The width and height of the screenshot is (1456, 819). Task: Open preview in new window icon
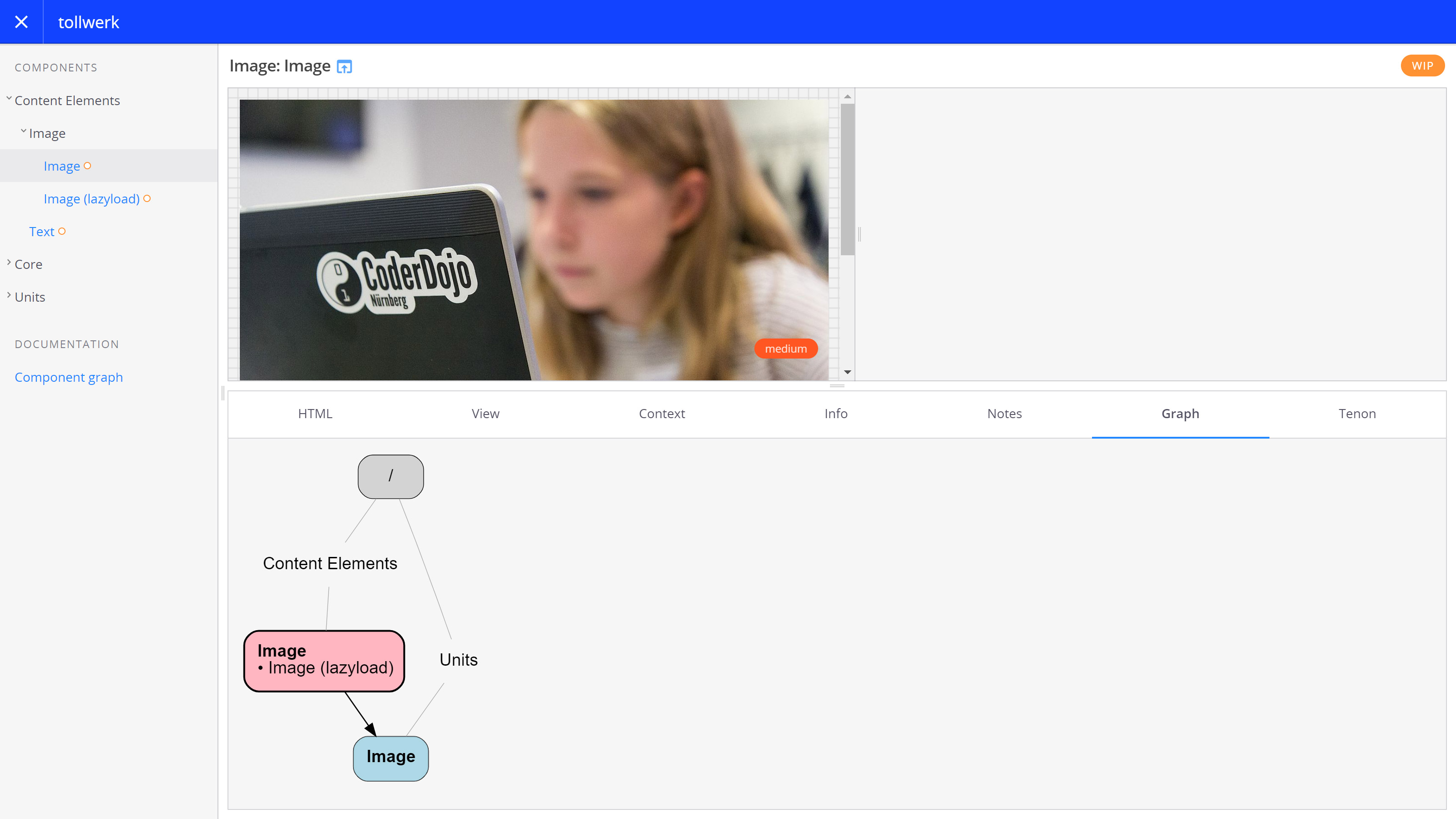click(x=344, y=67)
